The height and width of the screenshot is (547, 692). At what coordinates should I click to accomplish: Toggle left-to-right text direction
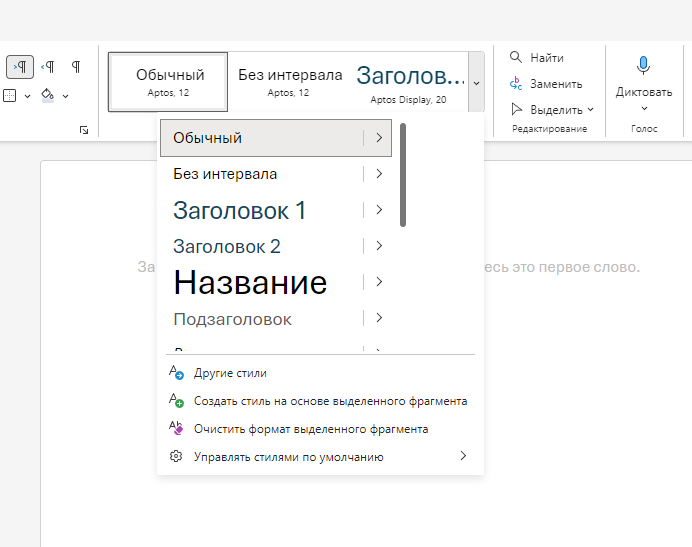(x=20, y=67)
